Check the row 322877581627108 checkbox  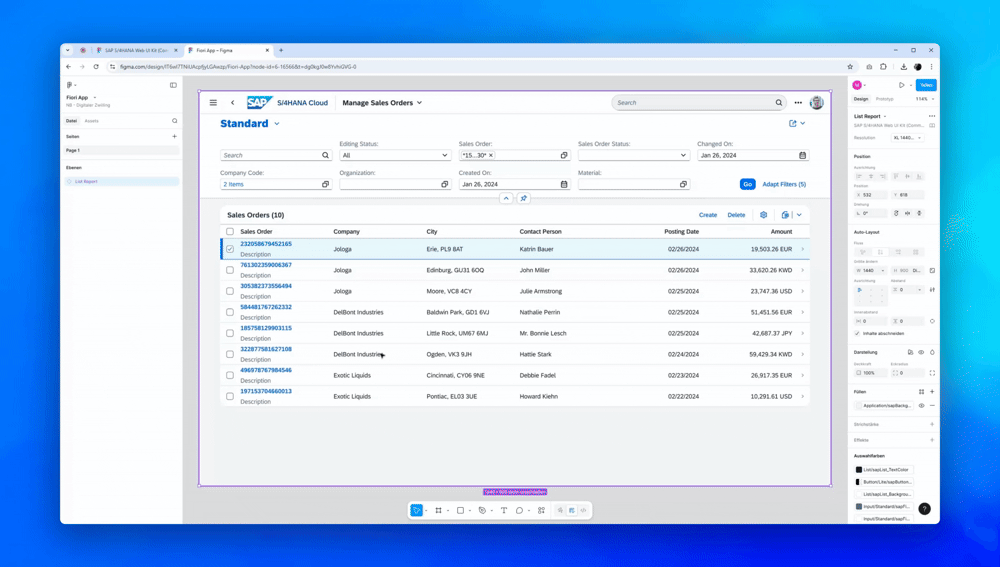[x=230, y=355]
